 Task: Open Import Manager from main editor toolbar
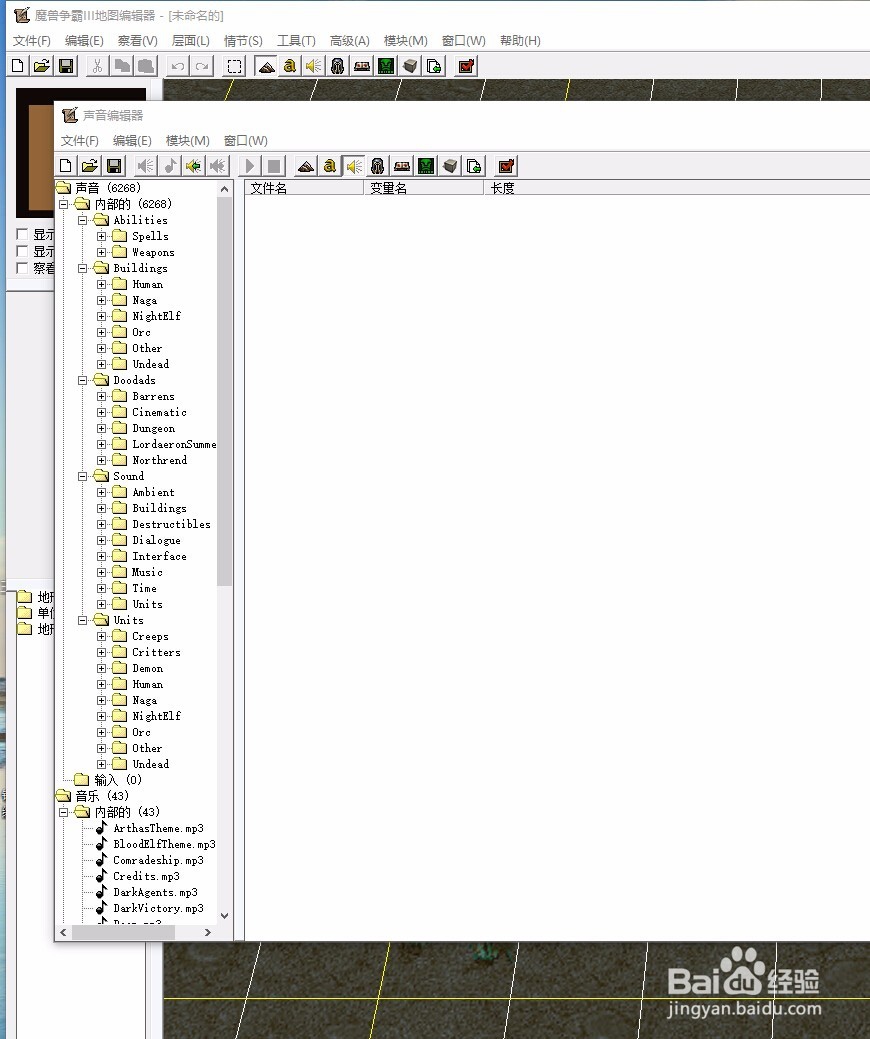[434, 66]
